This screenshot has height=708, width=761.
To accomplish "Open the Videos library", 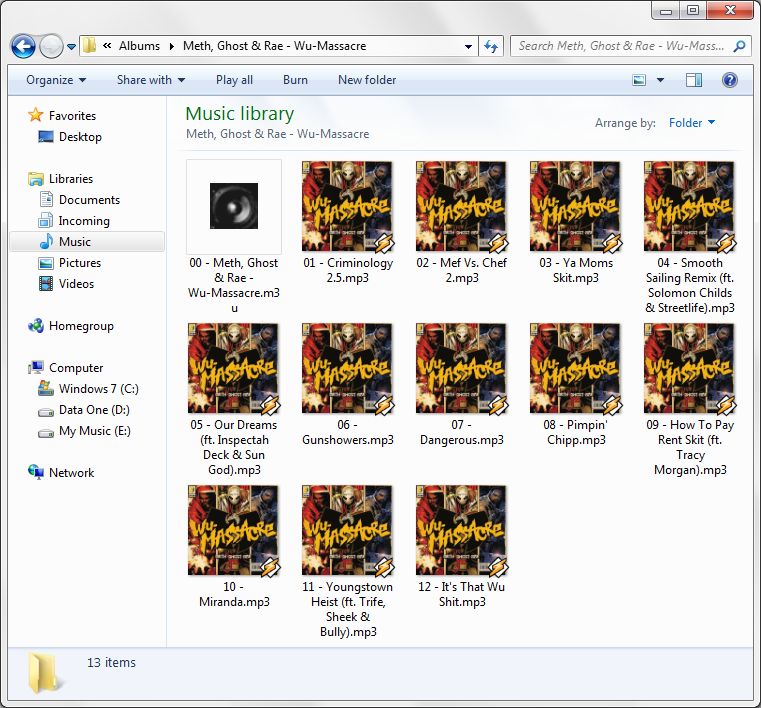I will pyautogui.click(x=76, y=284).
